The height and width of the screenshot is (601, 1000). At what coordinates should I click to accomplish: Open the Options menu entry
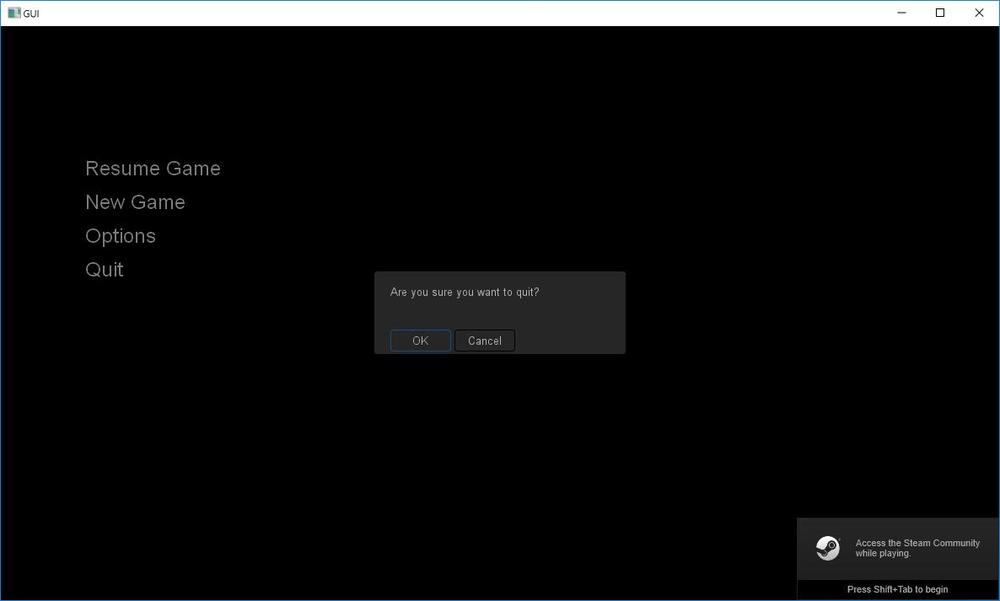(121, 236)
